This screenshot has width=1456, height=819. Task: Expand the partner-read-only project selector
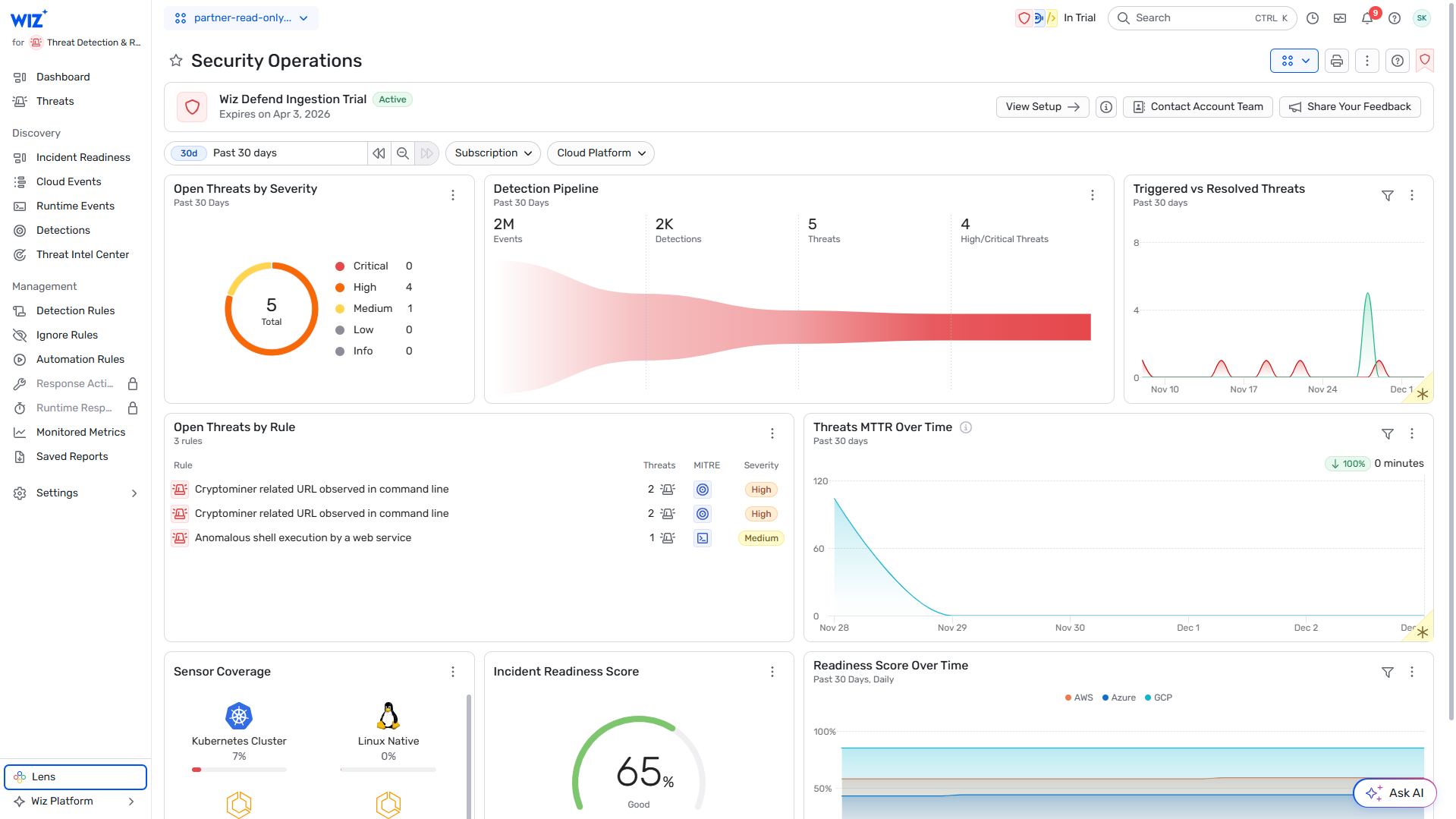241,17
